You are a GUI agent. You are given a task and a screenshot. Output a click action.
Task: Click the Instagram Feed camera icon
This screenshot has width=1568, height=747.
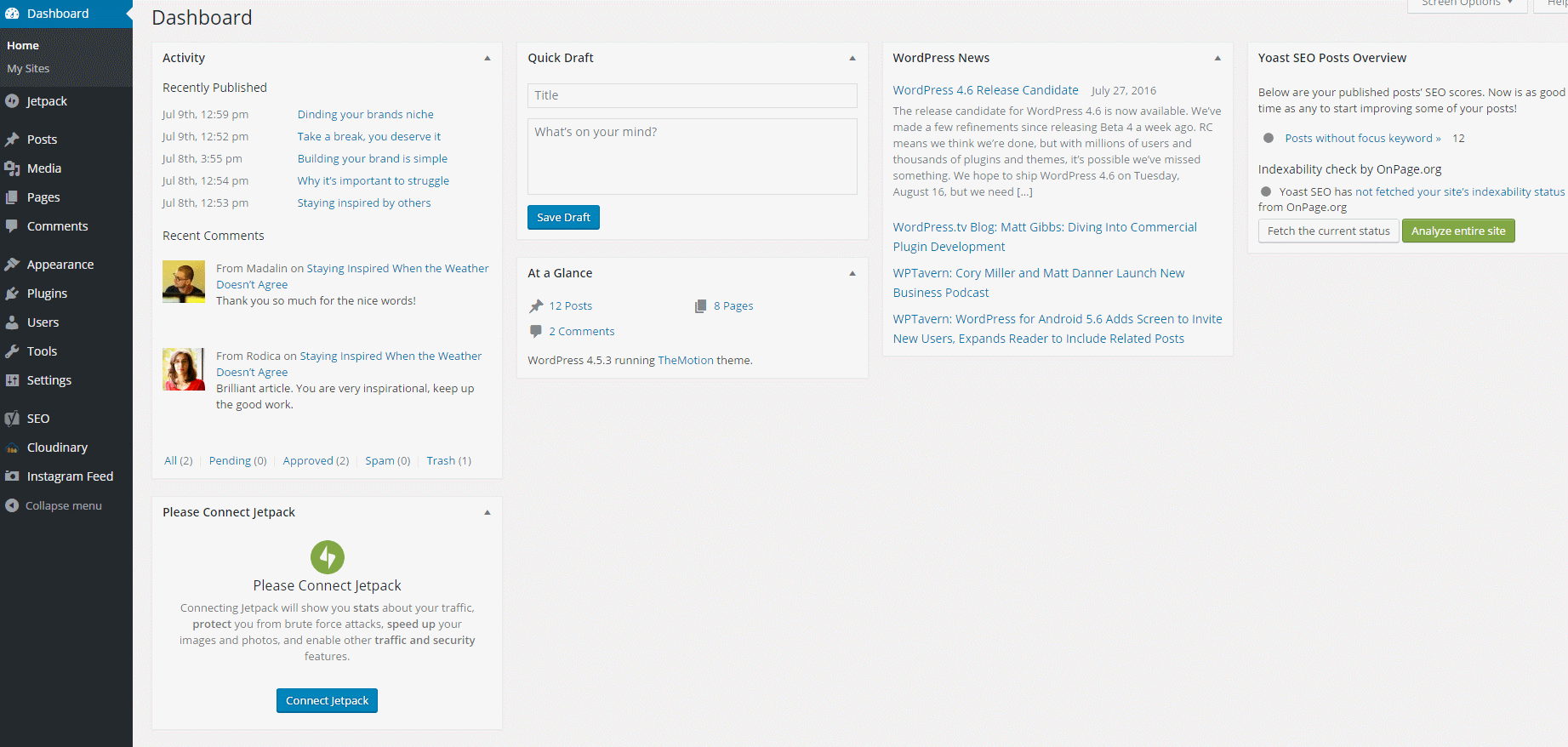(12, 476)
